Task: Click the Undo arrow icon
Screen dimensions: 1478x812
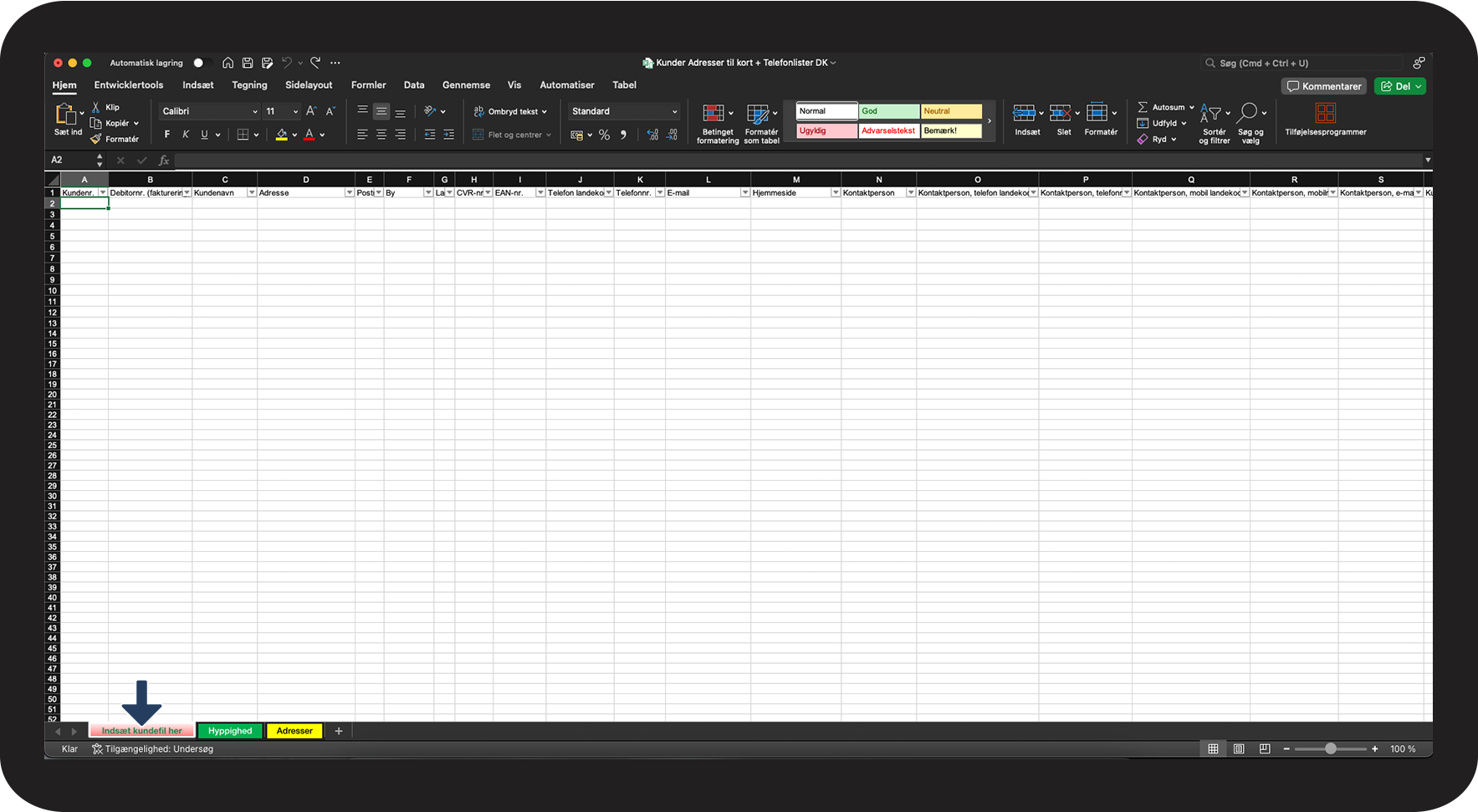Action: (x=287, y=63)
